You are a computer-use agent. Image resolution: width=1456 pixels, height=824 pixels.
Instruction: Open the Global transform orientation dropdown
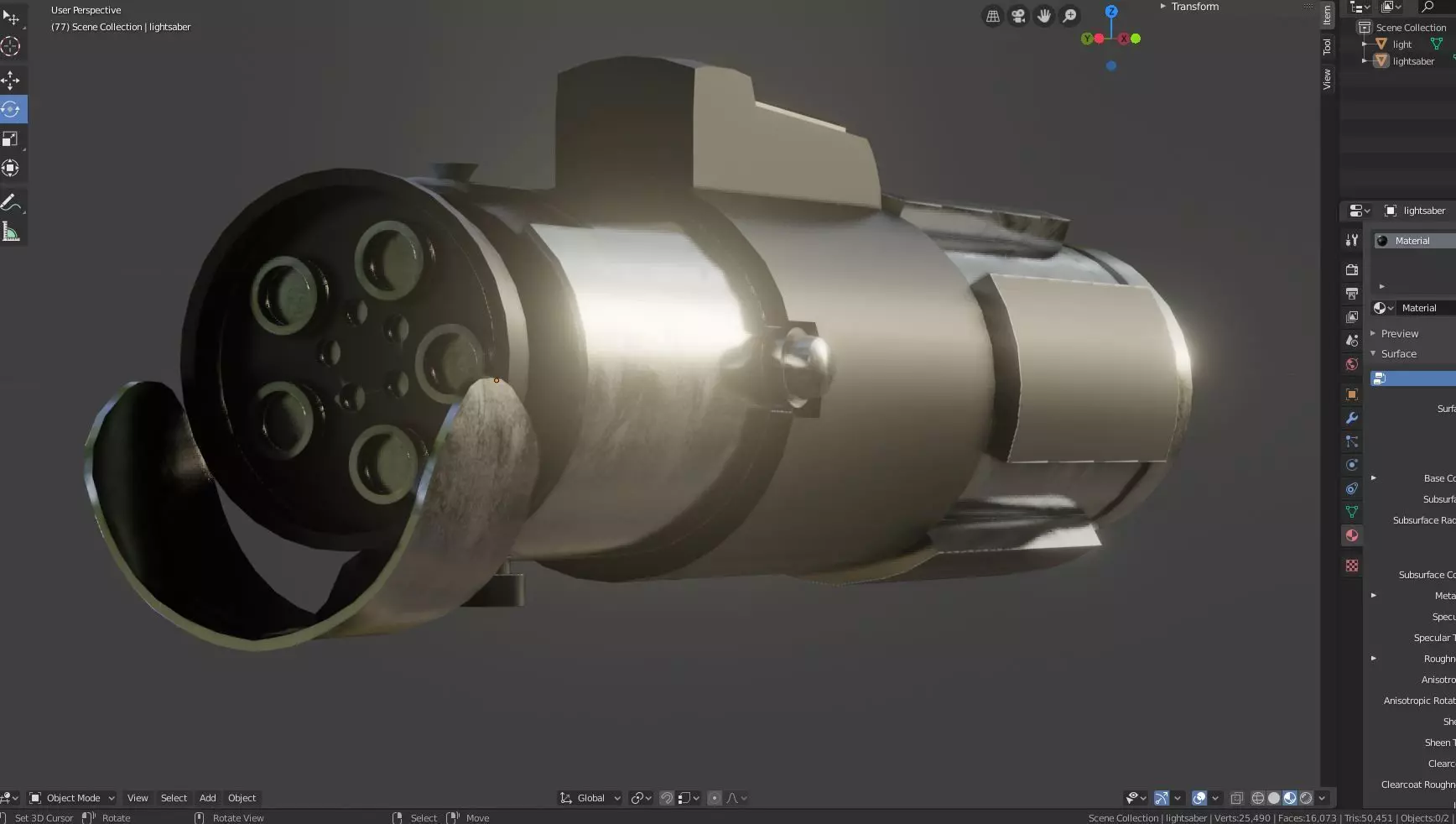coord(590,798)
